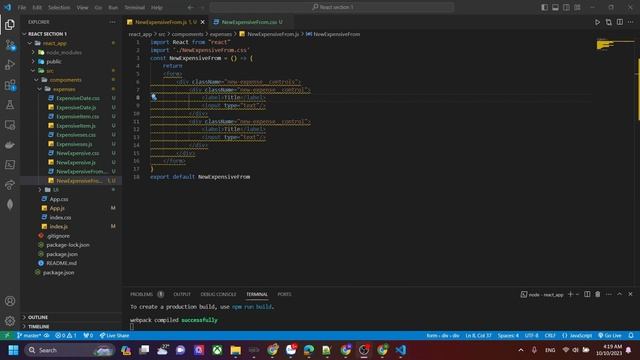
Task: Switch to the PORTS panel tab
Action: 284,294
